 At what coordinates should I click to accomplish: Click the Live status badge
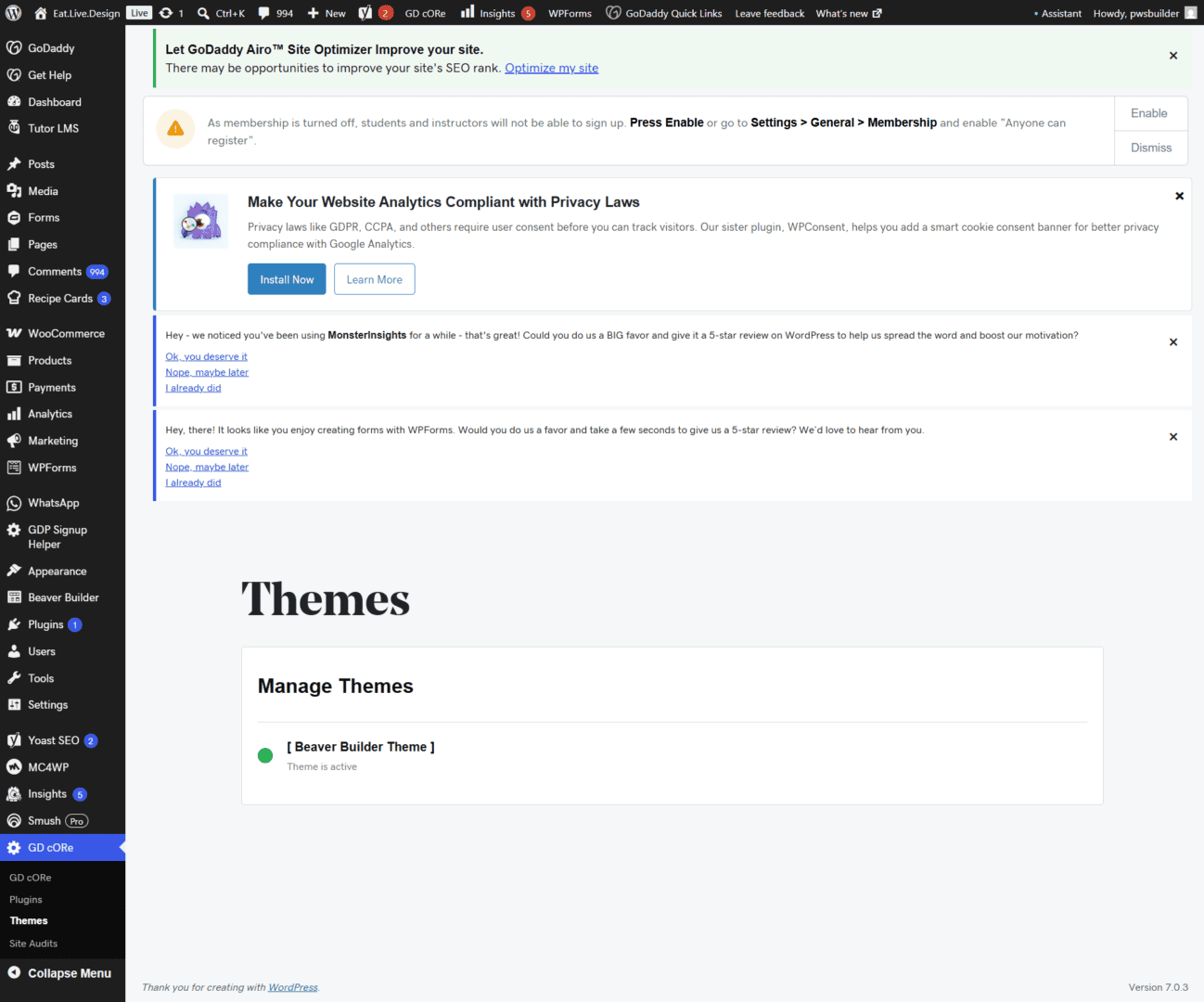click(x=139, y=13)
